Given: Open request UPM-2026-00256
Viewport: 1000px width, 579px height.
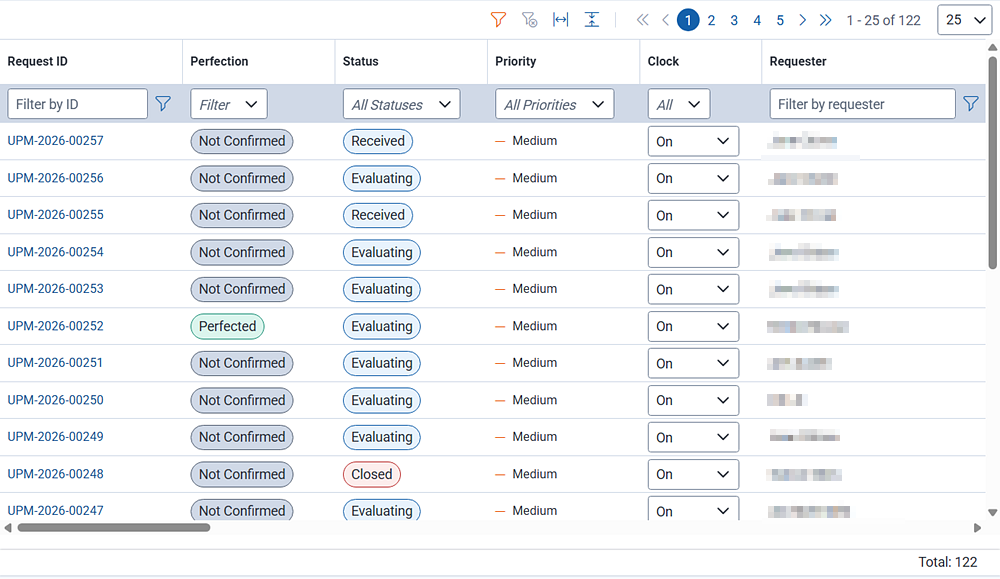Looking at the screenshot, I should 56,178.
